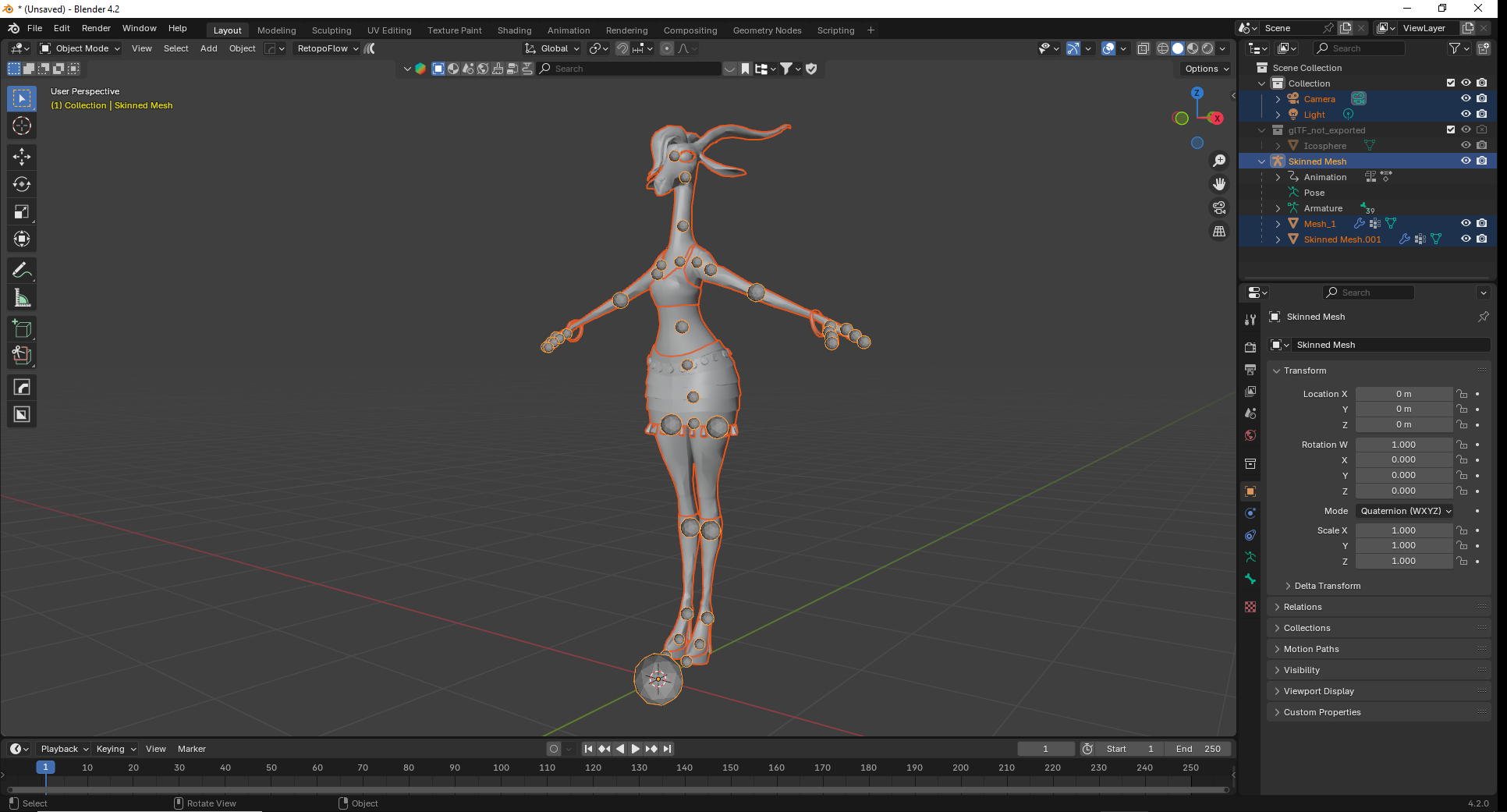Toggle the glTF_not_exported collection checkbox
This screenshot has width=1507, height=812.
point(1451,129)
